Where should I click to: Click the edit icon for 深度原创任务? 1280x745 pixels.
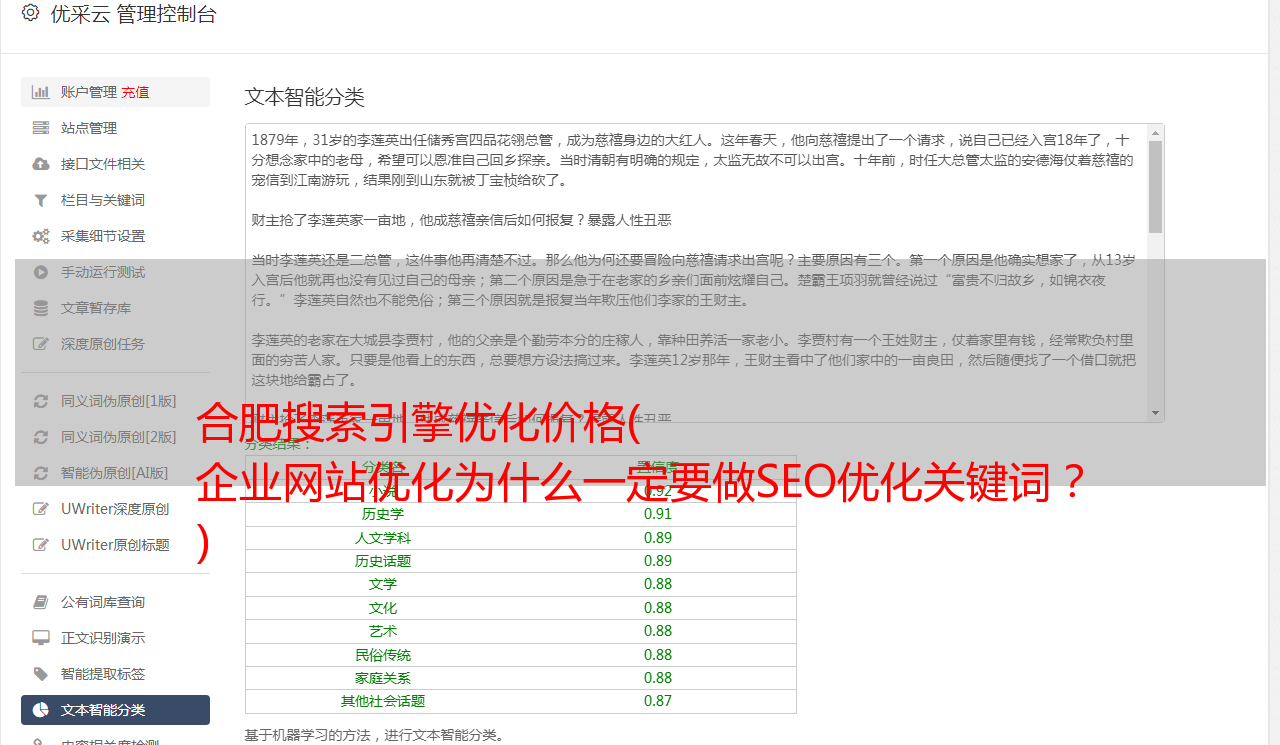[41, 344]
